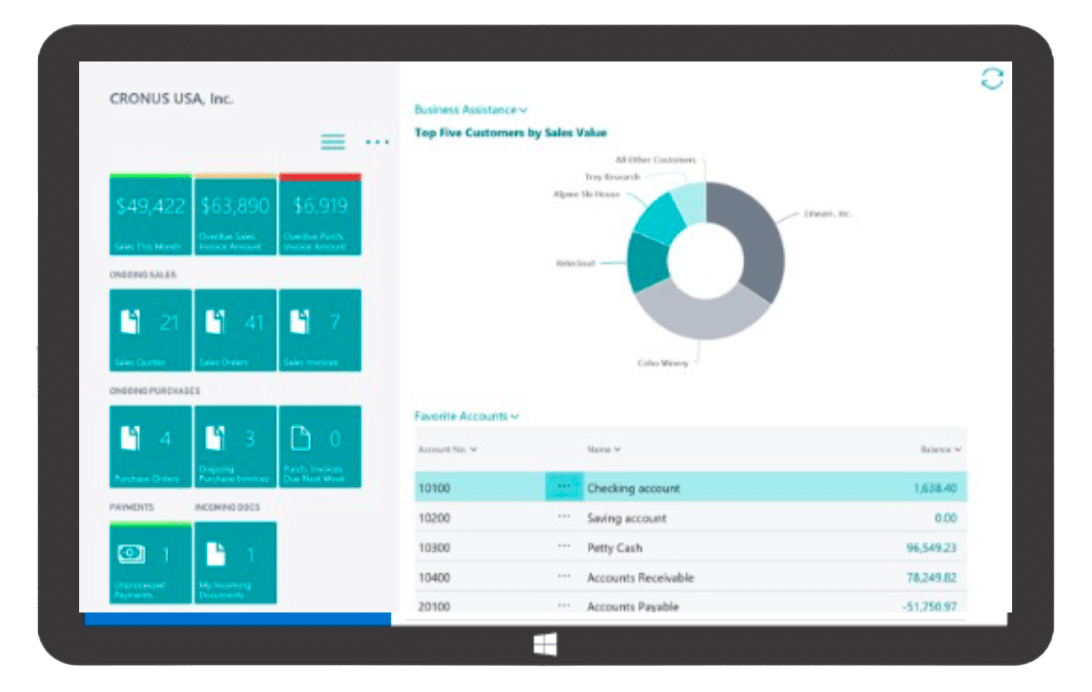
Task: Open the three-dot more options menu
Action: point(377,142)
